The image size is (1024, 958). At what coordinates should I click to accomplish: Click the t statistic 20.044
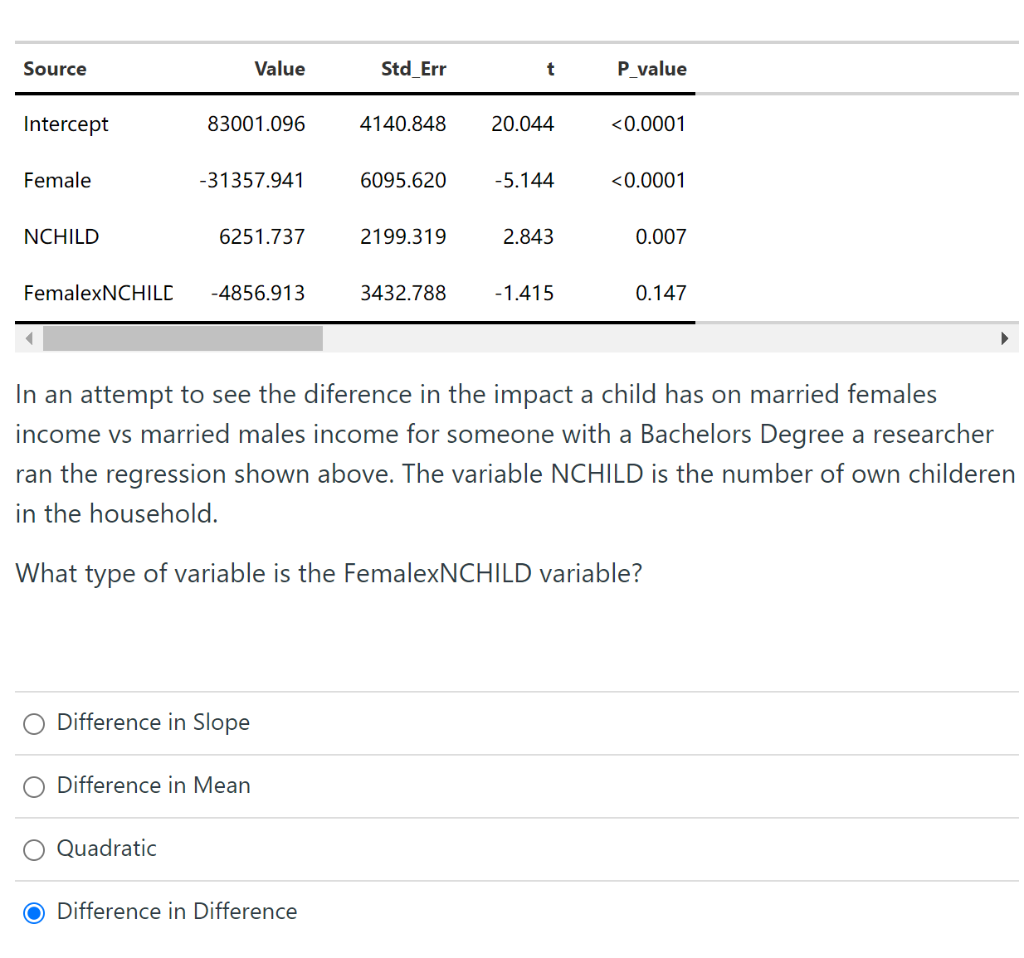tap(522, 123)
